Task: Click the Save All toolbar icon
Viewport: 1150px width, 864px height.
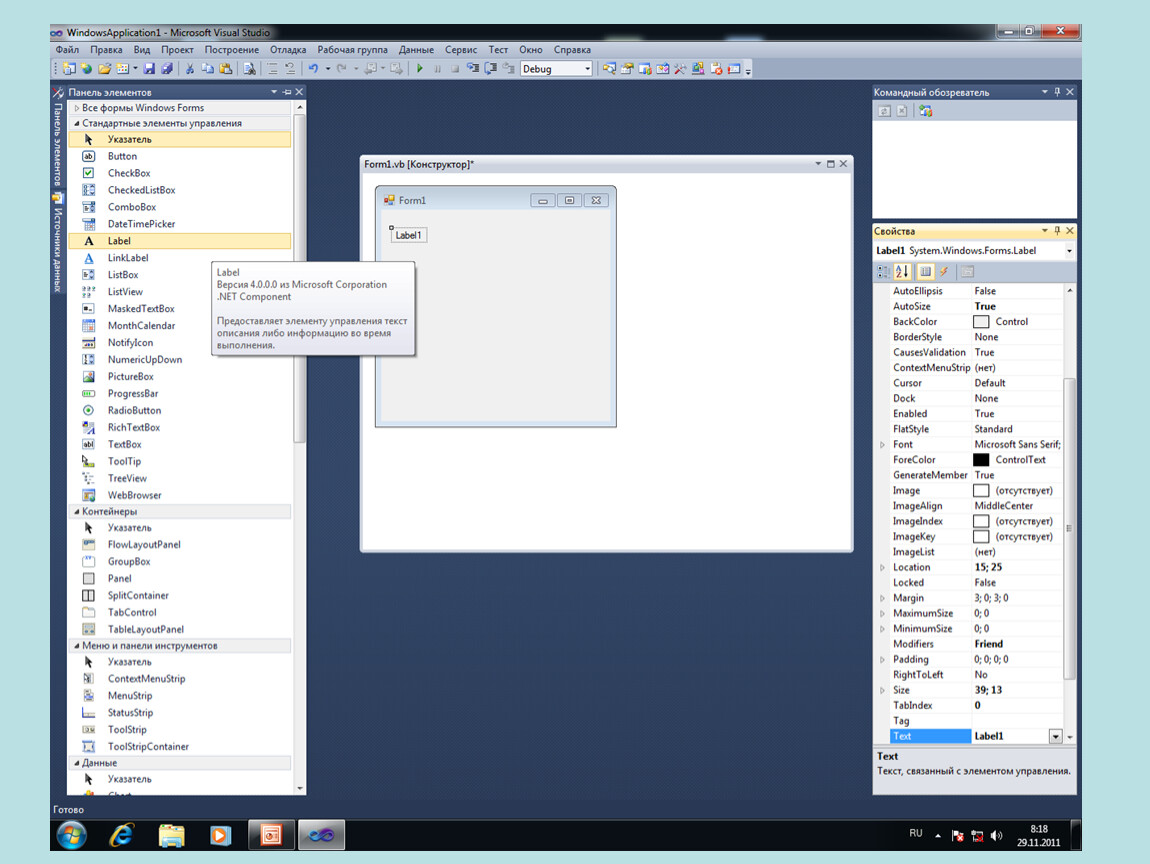Action: tap(167, 69)
